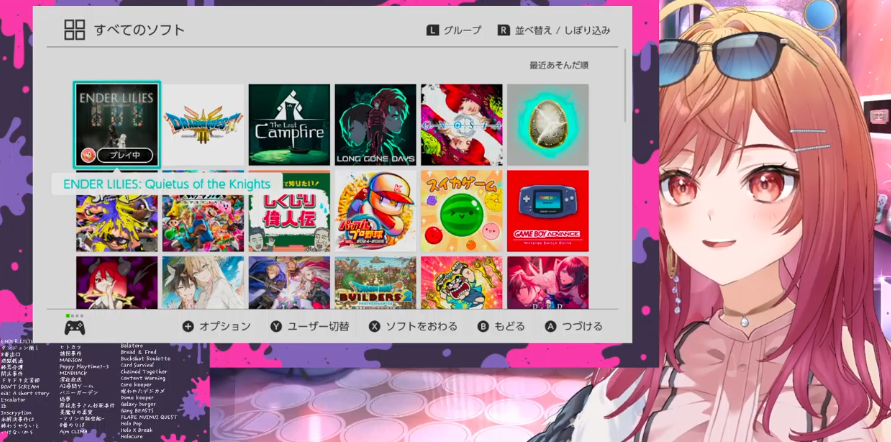Click 'FLARE NUINUI QUEST' in the game list
This screenshot has width=891, height=442.
pyautogui.click(x=149, y=417)
